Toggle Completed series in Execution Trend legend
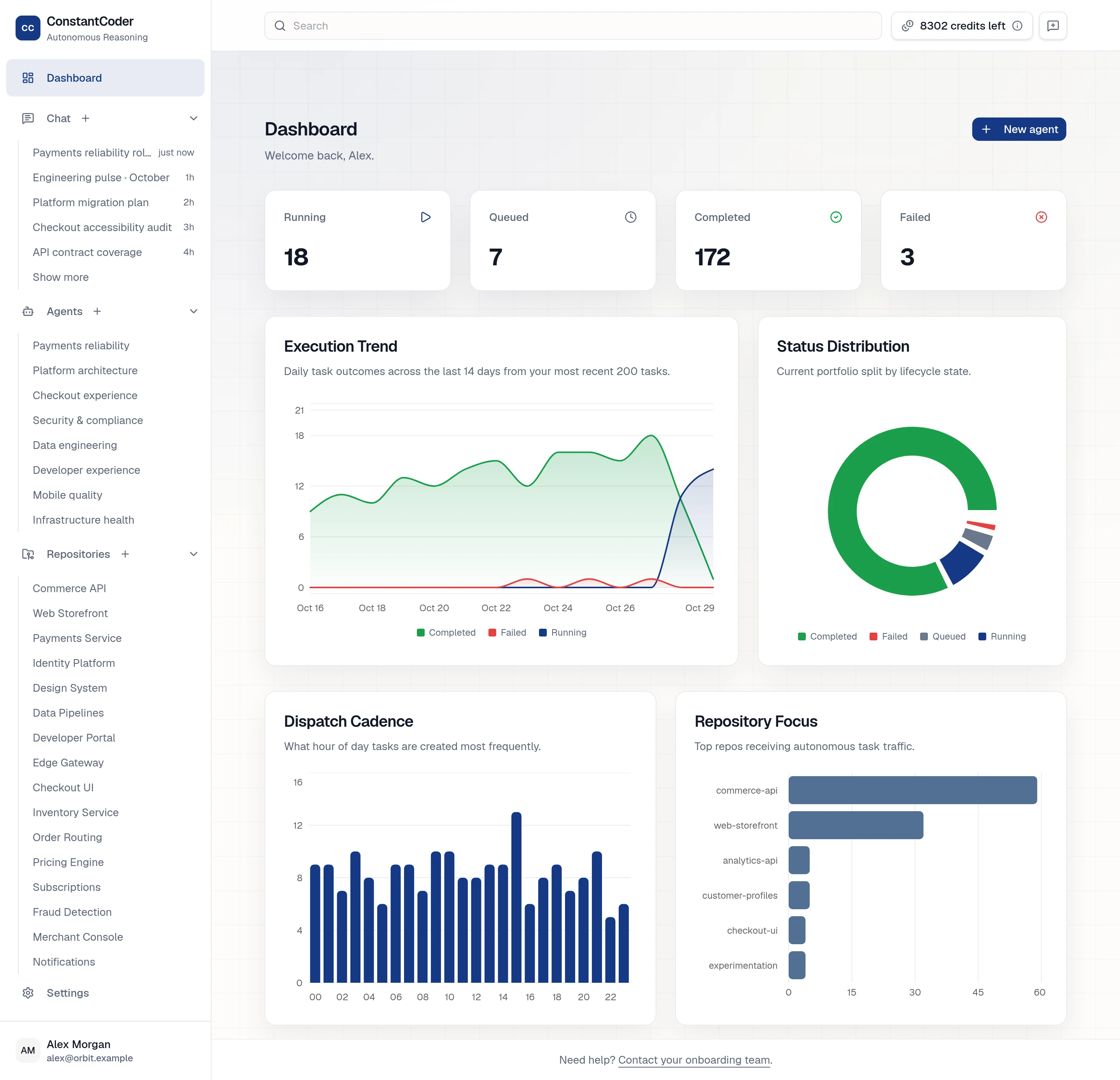Image resolution: width=1120 pixels, height=1080 pixels. (x=446, y=632)
